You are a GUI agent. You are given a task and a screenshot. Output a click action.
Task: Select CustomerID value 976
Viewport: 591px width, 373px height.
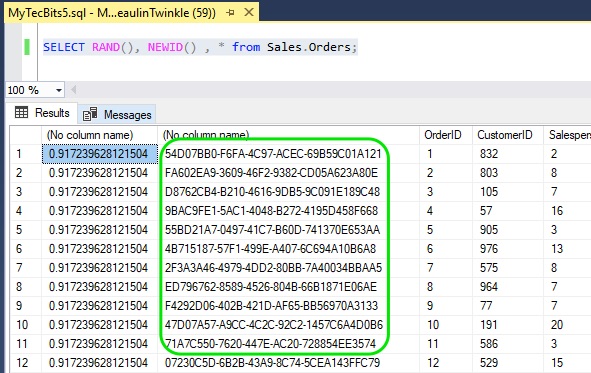coord(508,249)
